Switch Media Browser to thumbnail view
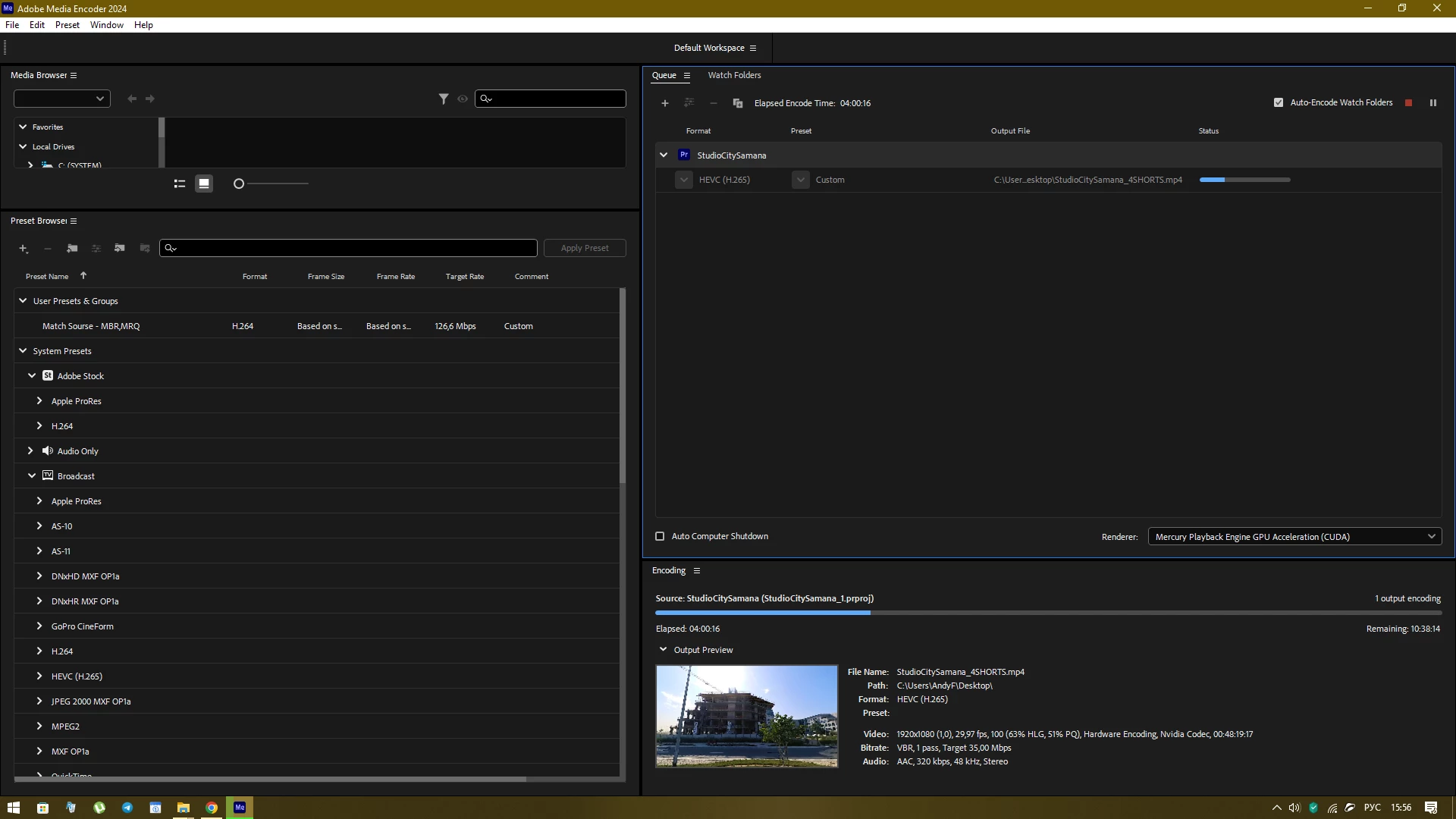This screenshot has height=819, width=1456. (x=204, y=184)
